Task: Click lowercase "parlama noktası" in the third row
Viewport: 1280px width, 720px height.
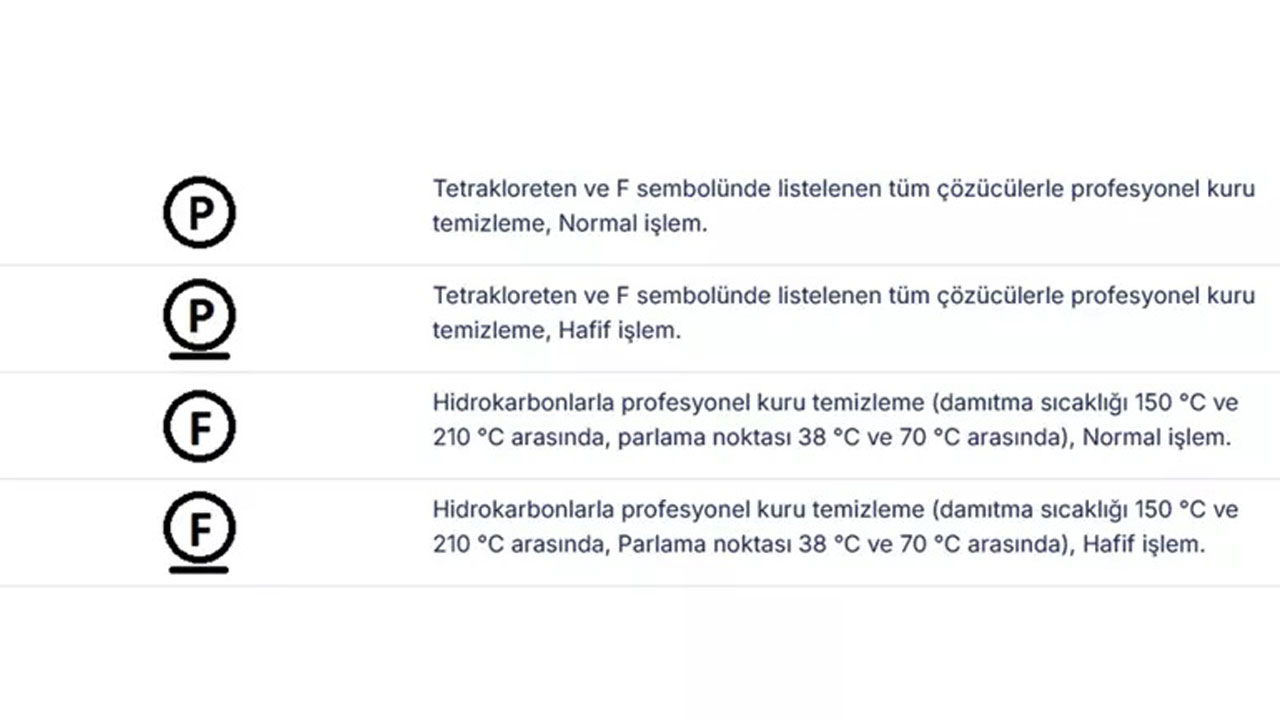Action: pos(698,438)
